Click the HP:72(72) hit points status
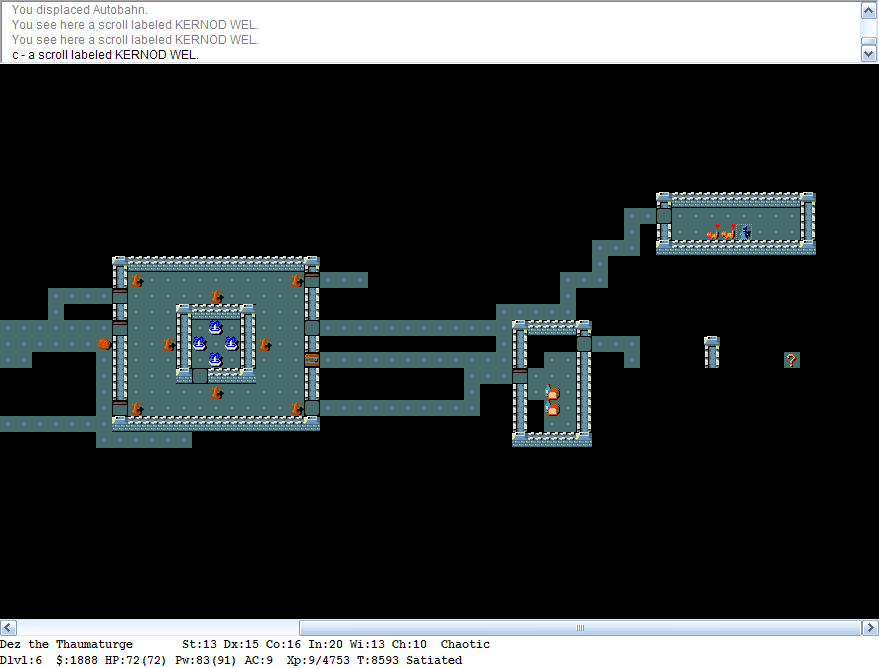The width and height of the screenshot is (879, 668). point(136,660)
